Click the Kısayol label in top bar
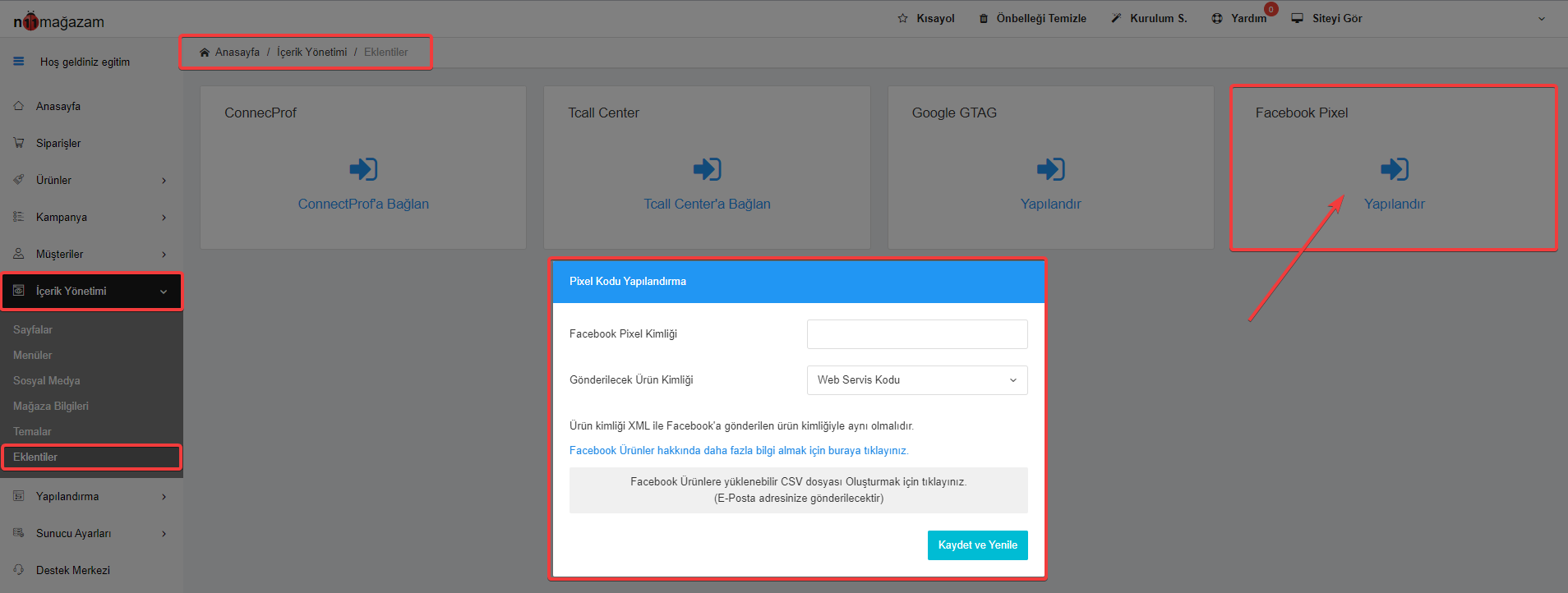1568x593 pixels. click(x=935, y=18)
